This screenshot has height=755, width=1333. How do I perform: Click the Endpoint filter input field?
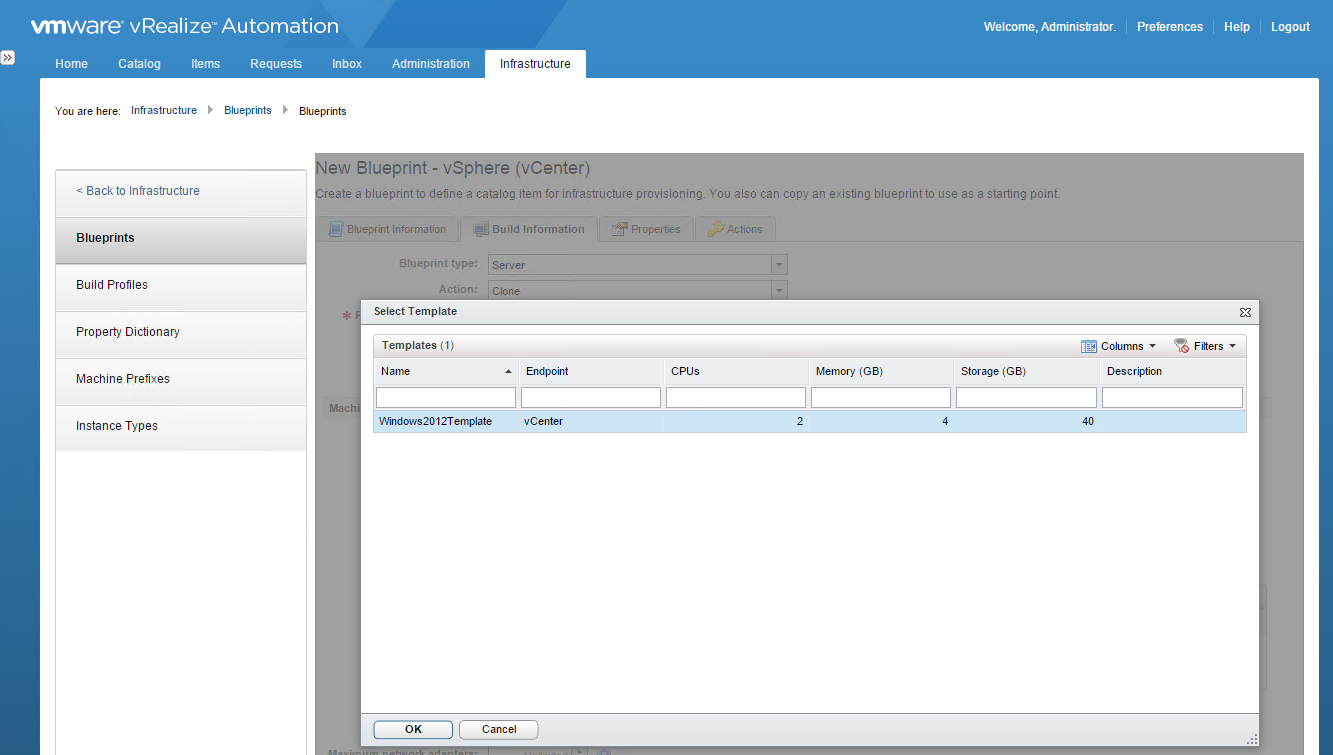[591, 398]
